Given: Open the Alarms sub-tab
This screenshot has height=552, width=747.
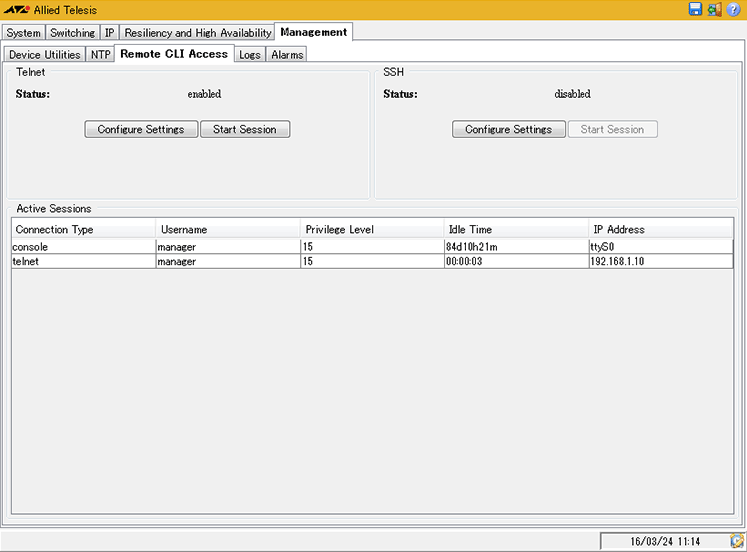Looking at the screenshot, I should tap(287, 55).
